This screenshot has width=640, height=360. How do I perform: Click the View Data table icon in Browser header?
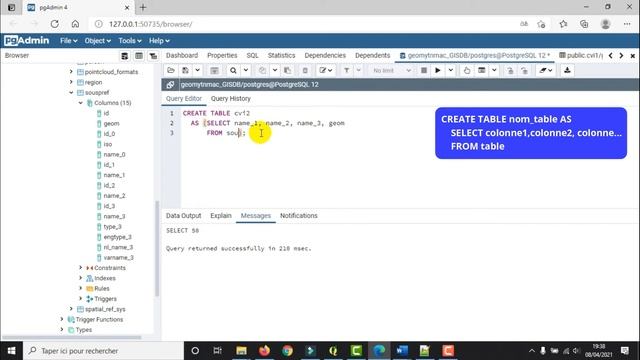139,56
